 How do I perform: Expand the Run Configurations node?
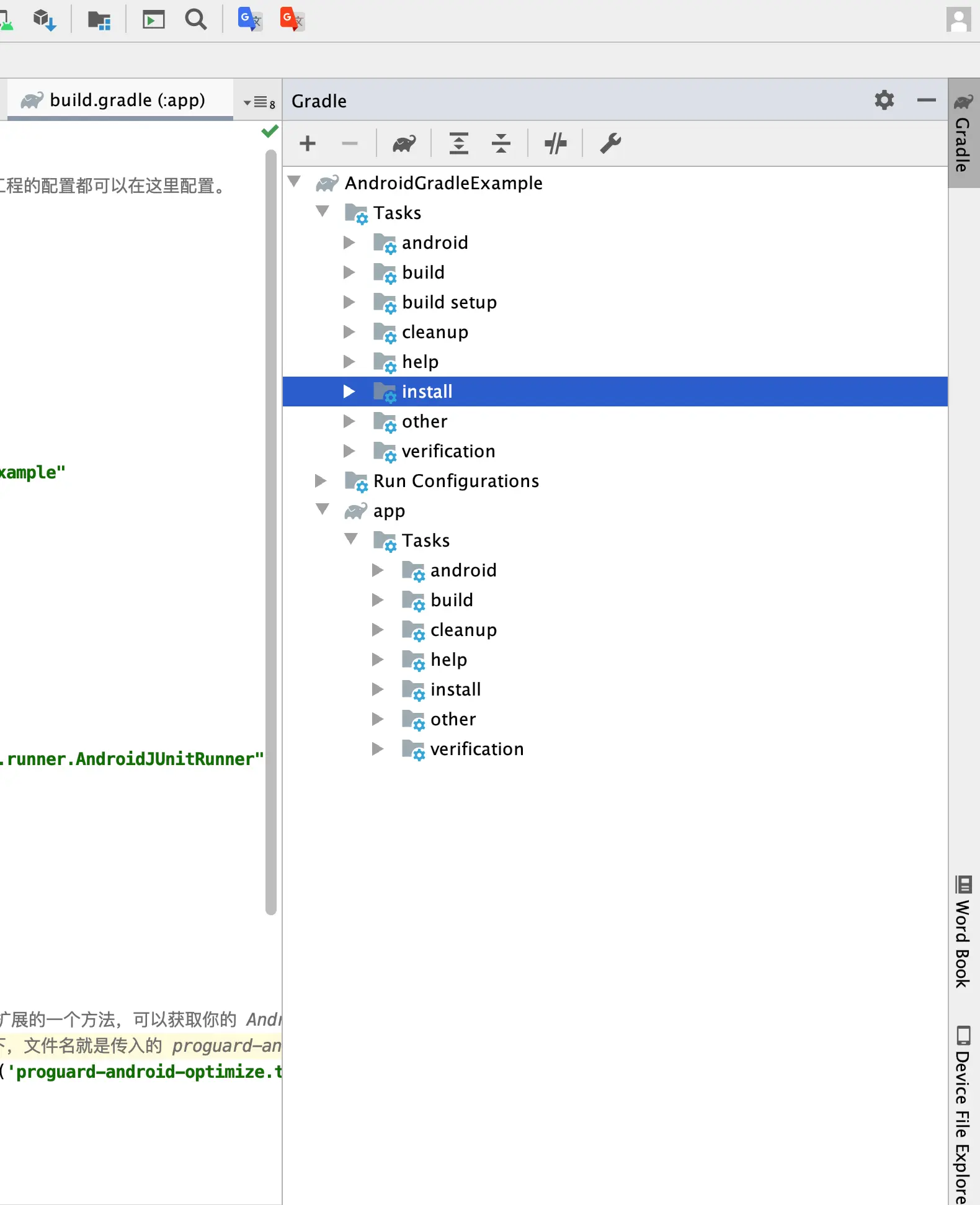tap(321, 480)
